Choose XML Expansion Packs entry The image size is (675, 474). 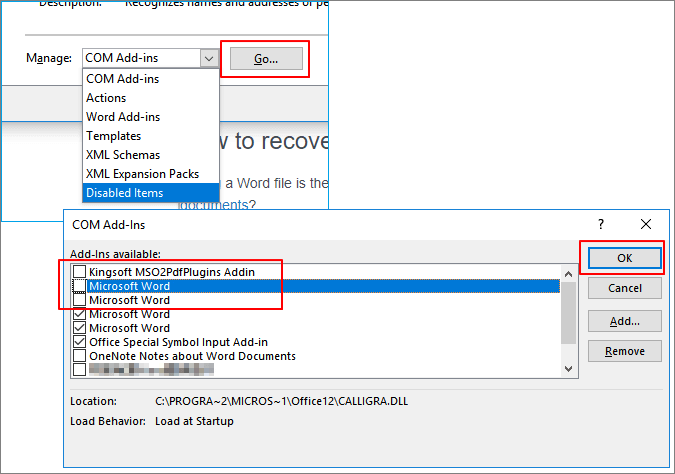142,174
